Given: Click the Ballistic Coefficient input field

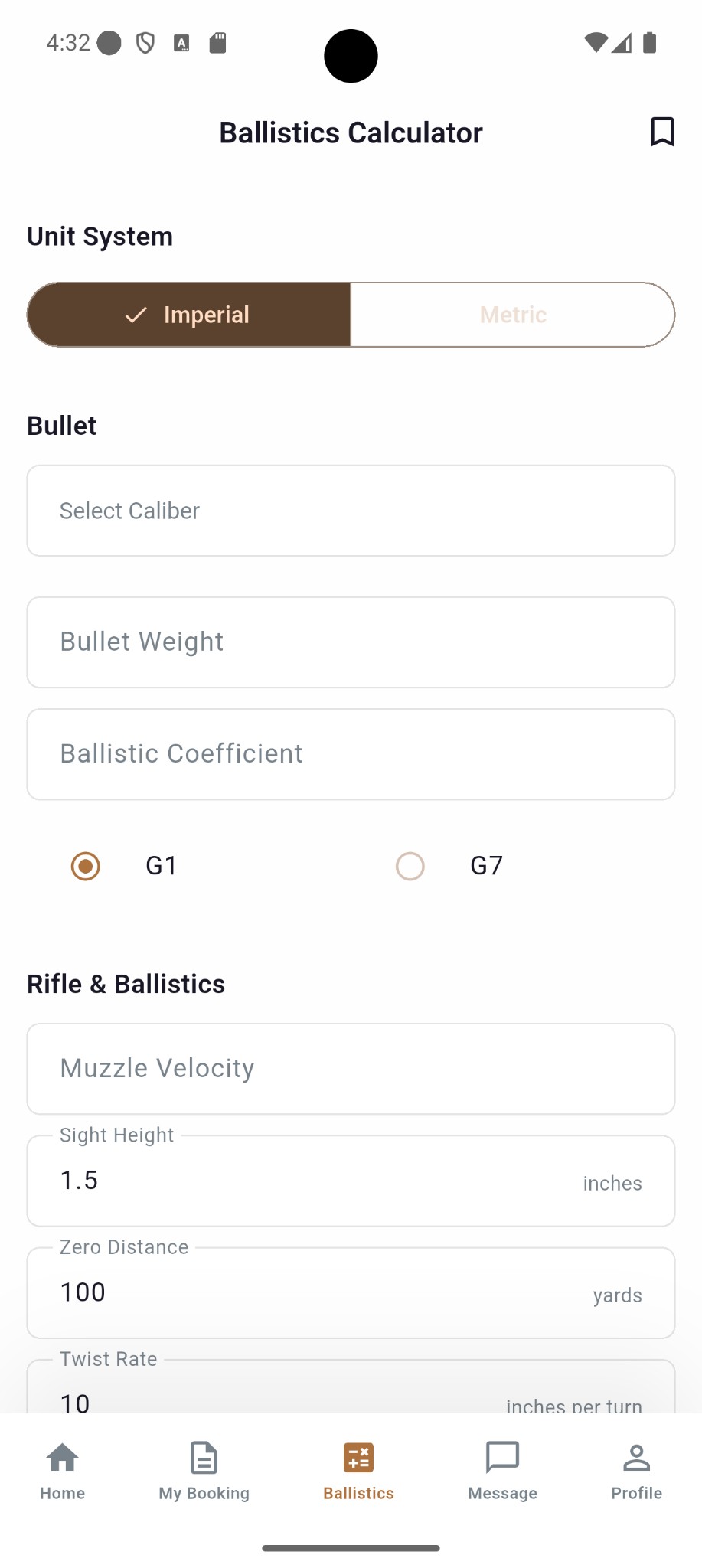Looking at the screenshot, I should 351,753.
